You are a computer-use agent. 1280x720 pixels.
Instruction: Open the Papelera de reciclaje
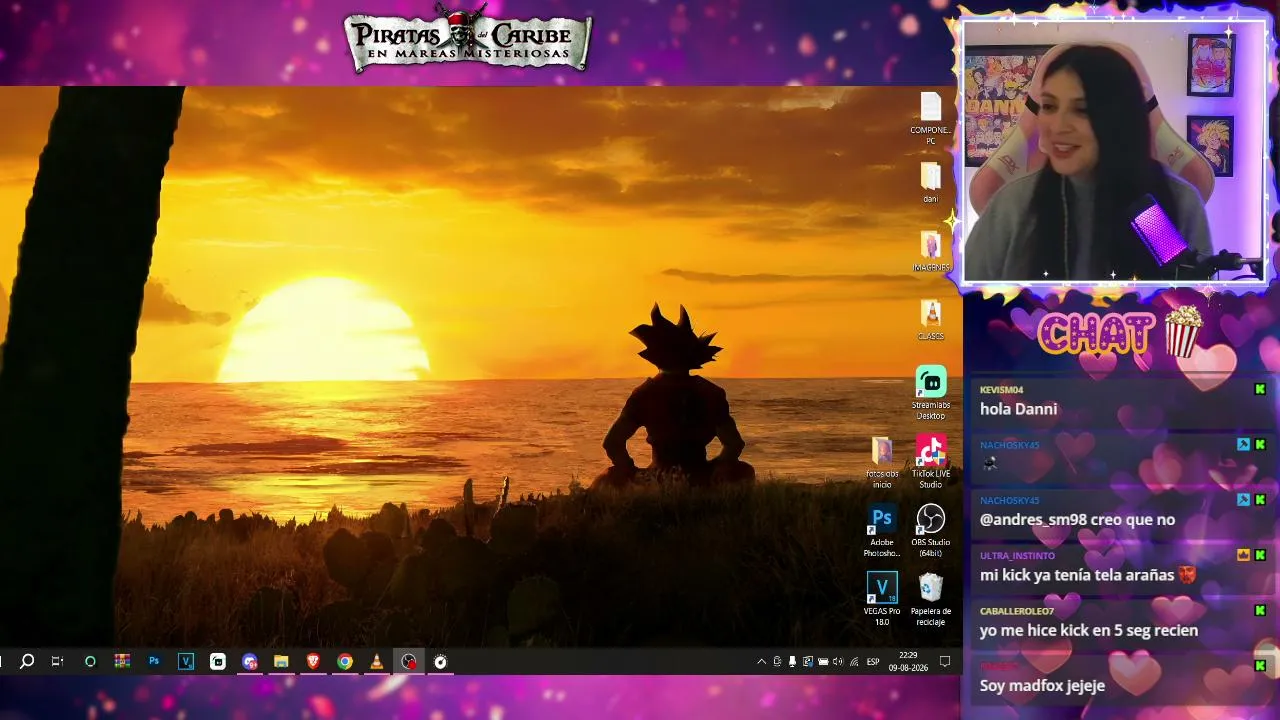pyautogui.click(x=930, y=599)
